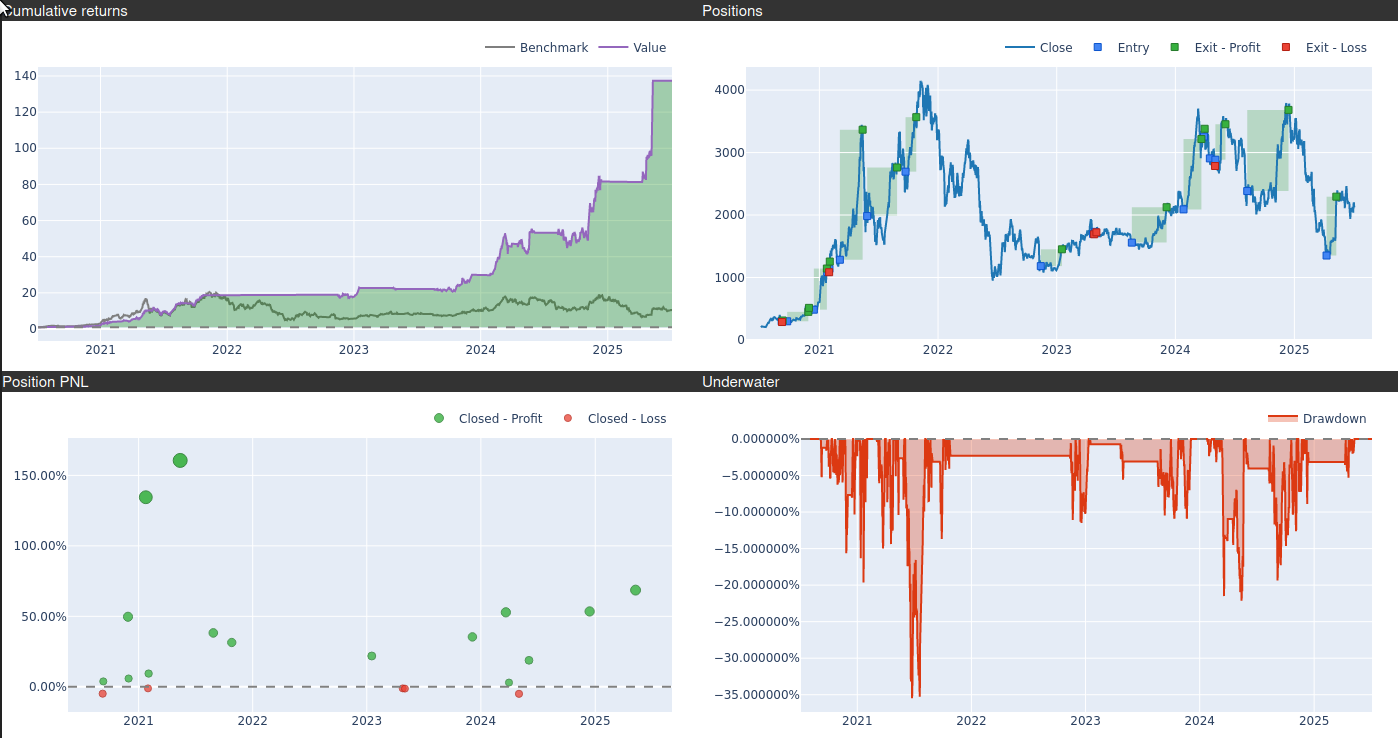1398x738 pixels.
Task: Toggle the Drawdown legend entry
Action: coord(1333,419)
